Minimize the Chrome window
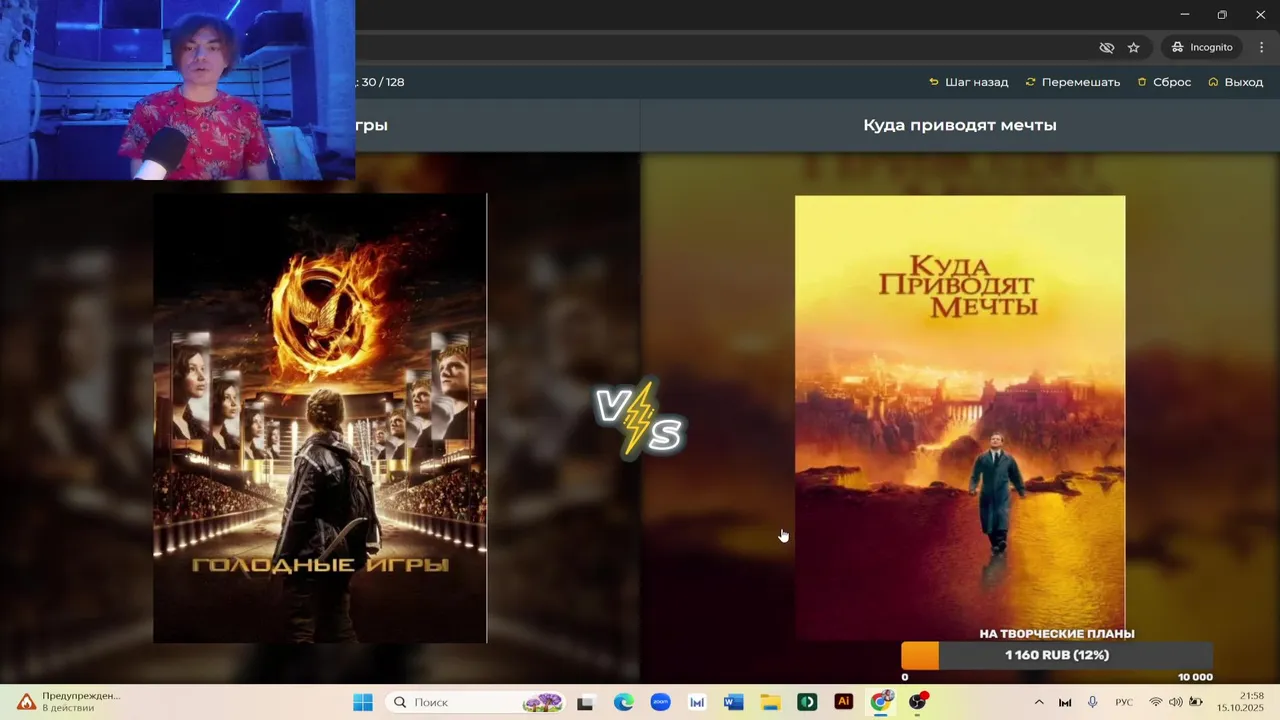 click(1185, 14)
